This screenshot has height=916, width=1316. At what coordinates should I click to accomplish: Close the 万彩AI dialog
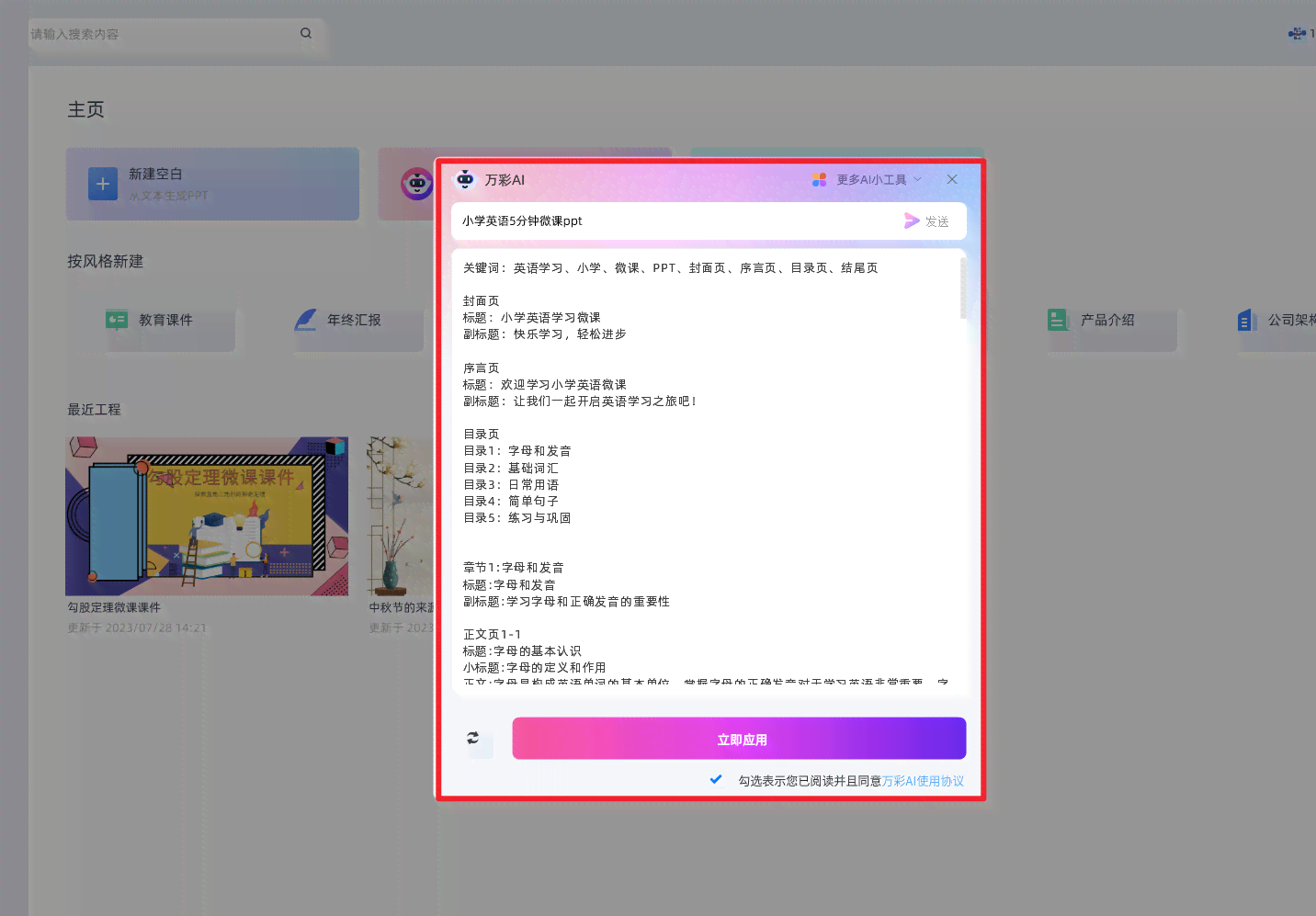[x=952, y=179]
